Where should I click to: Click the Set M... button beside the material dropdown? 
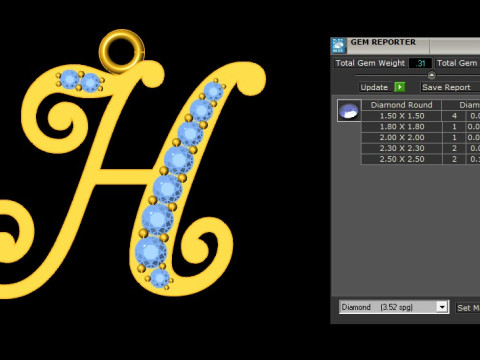(468, 308)
